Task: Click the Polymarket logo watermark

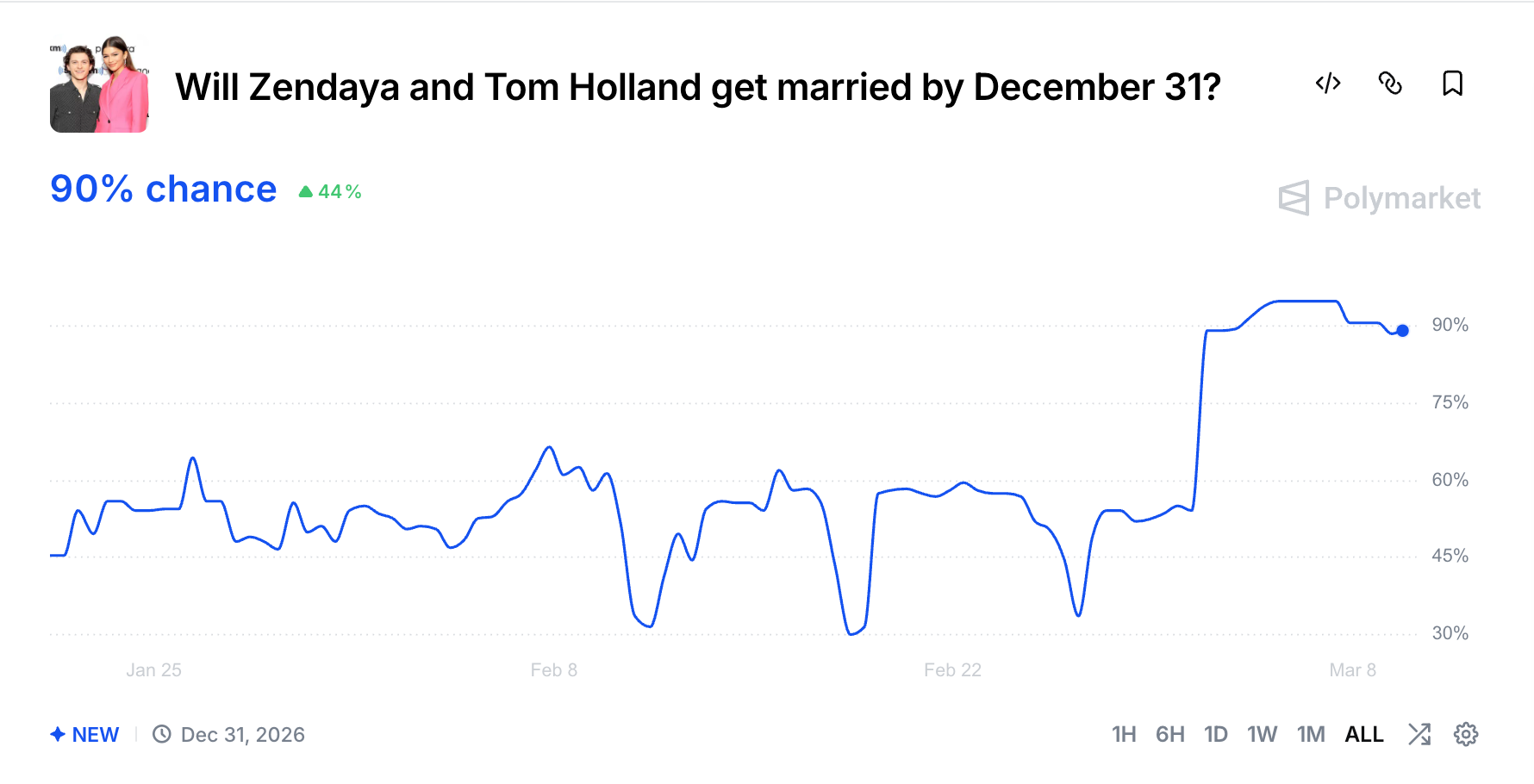Action: pos(1380,198)
